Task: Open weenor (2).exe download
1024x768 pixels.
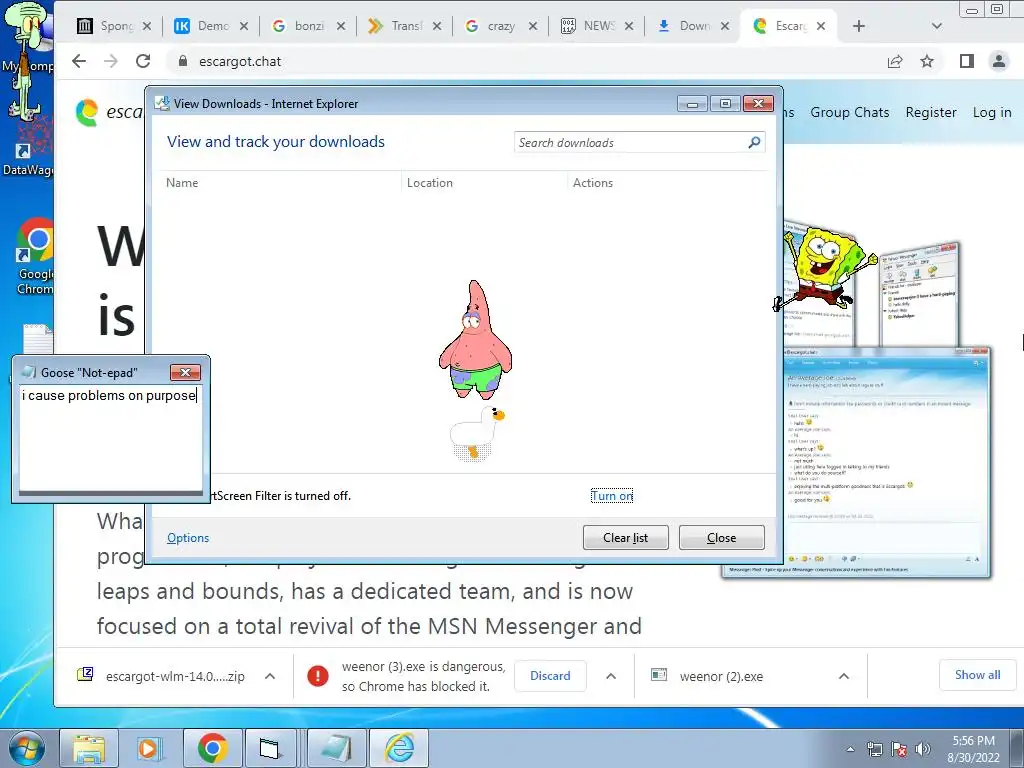Action: tap(721, 677)
